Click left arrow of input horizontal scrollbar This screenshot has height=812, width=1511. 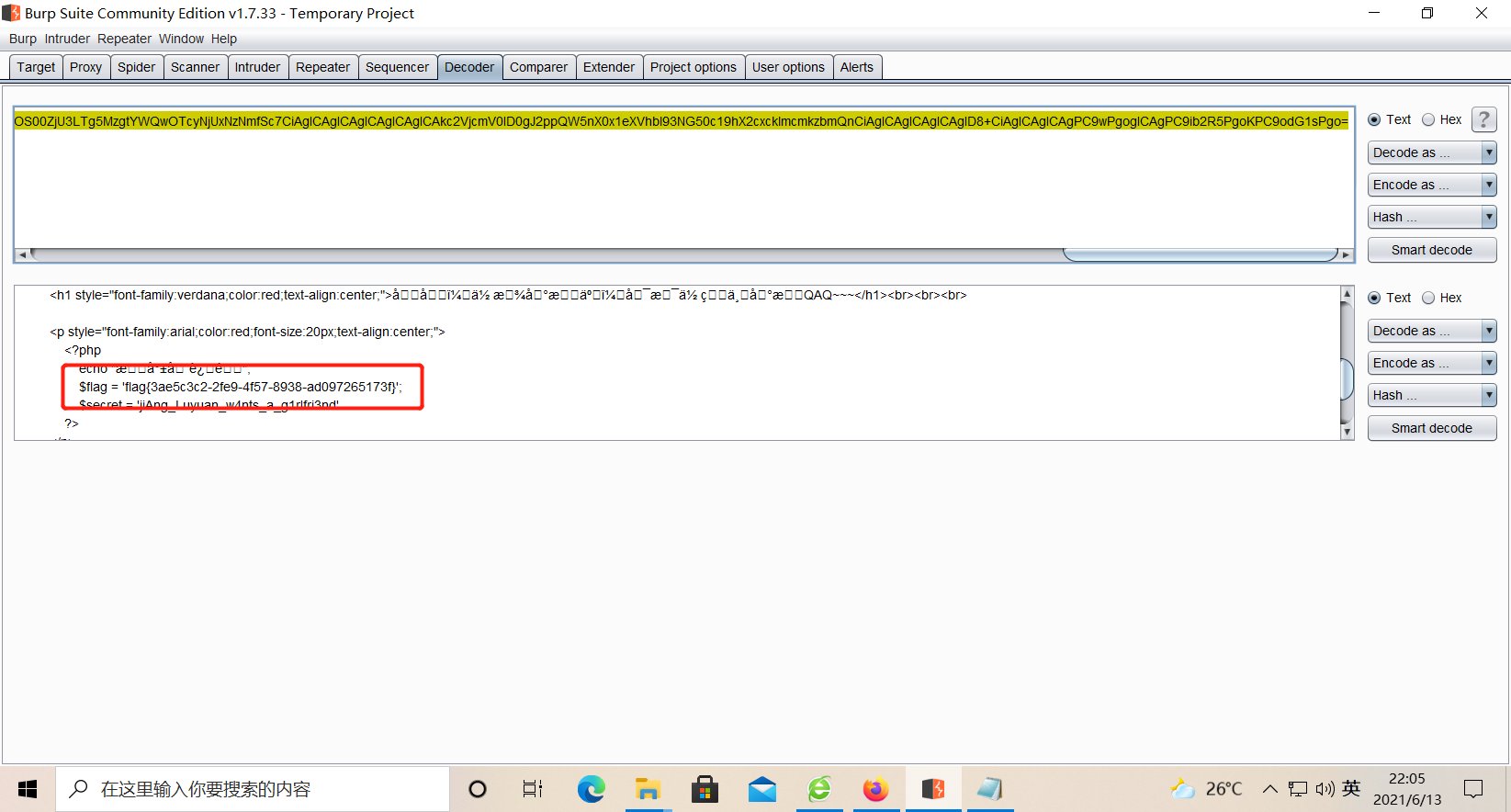pos(22,254)
